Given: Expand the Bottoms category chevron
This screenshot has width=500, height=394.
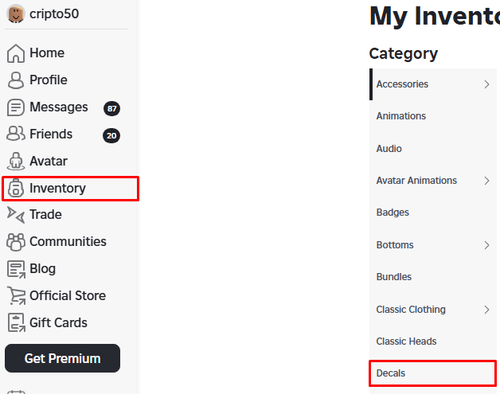Looking at the screenshot, I should click(x=487, y=245).
